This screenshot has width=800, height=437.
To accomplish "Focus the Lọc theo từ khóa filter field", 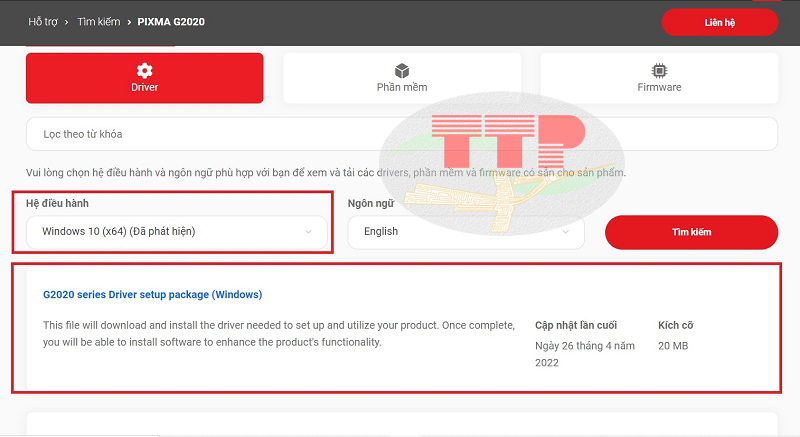I will coord(402,134).
